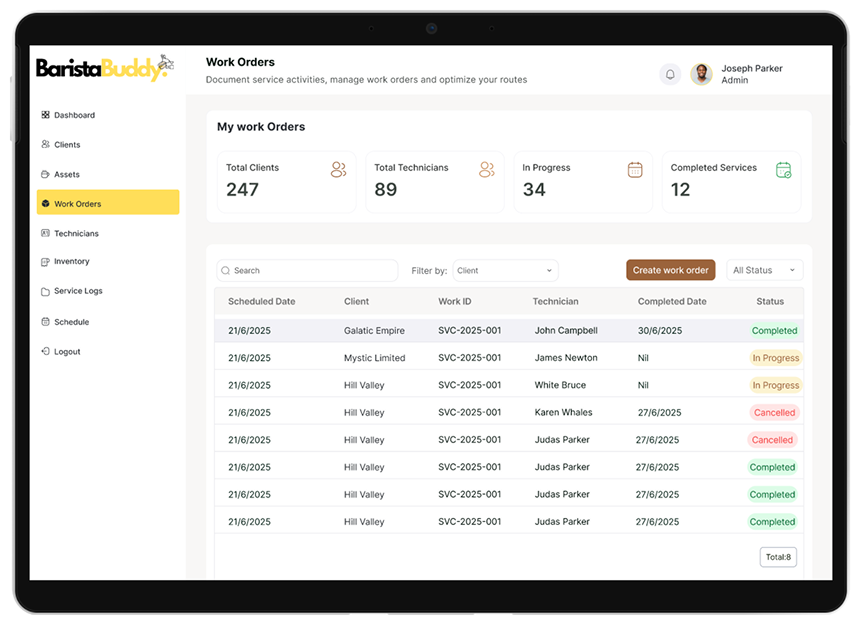This screenshot has width=851, height=617.
Task: Go to Clients in the sidebar
Action: coord(67,145)
